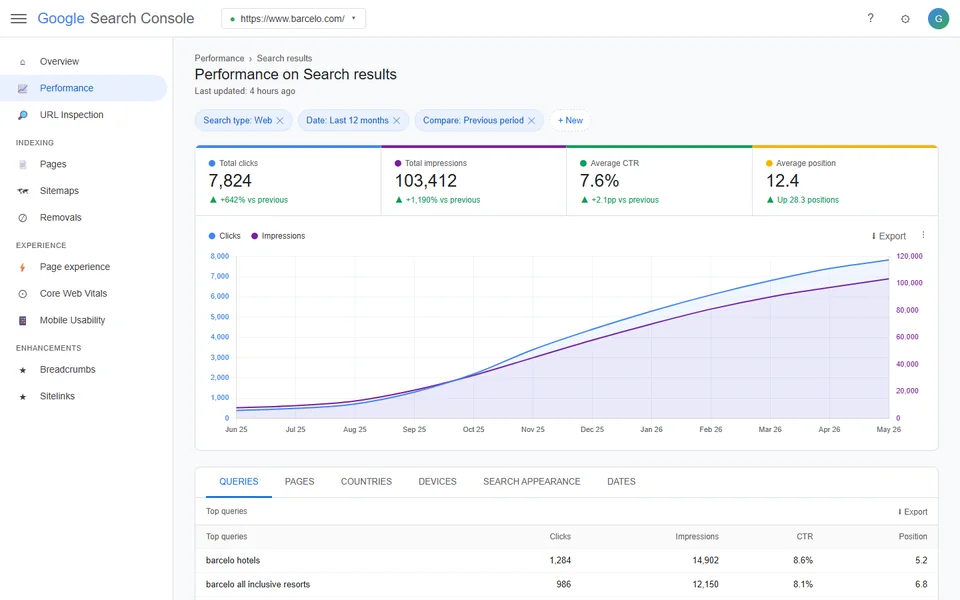
Task: Click the Sitelinks star icon
Action: [23, 397]
